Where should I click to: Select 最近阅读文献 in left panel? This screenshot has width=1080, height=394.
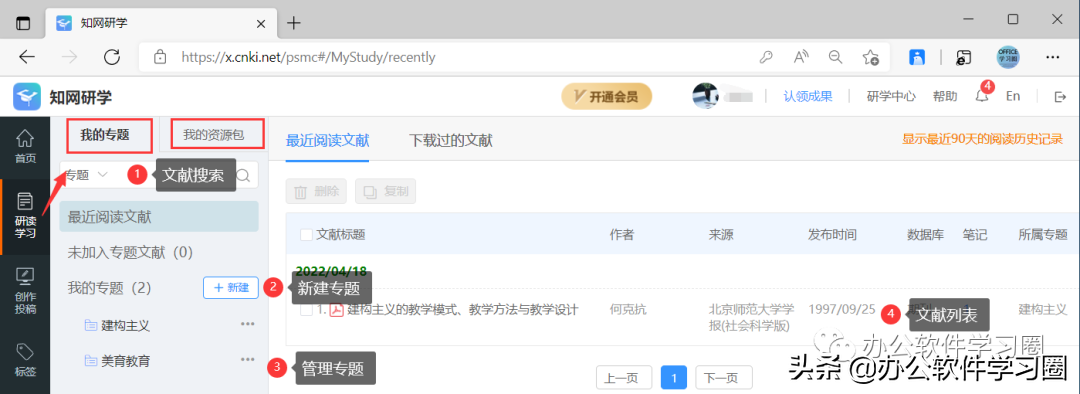tap(159, 217)
